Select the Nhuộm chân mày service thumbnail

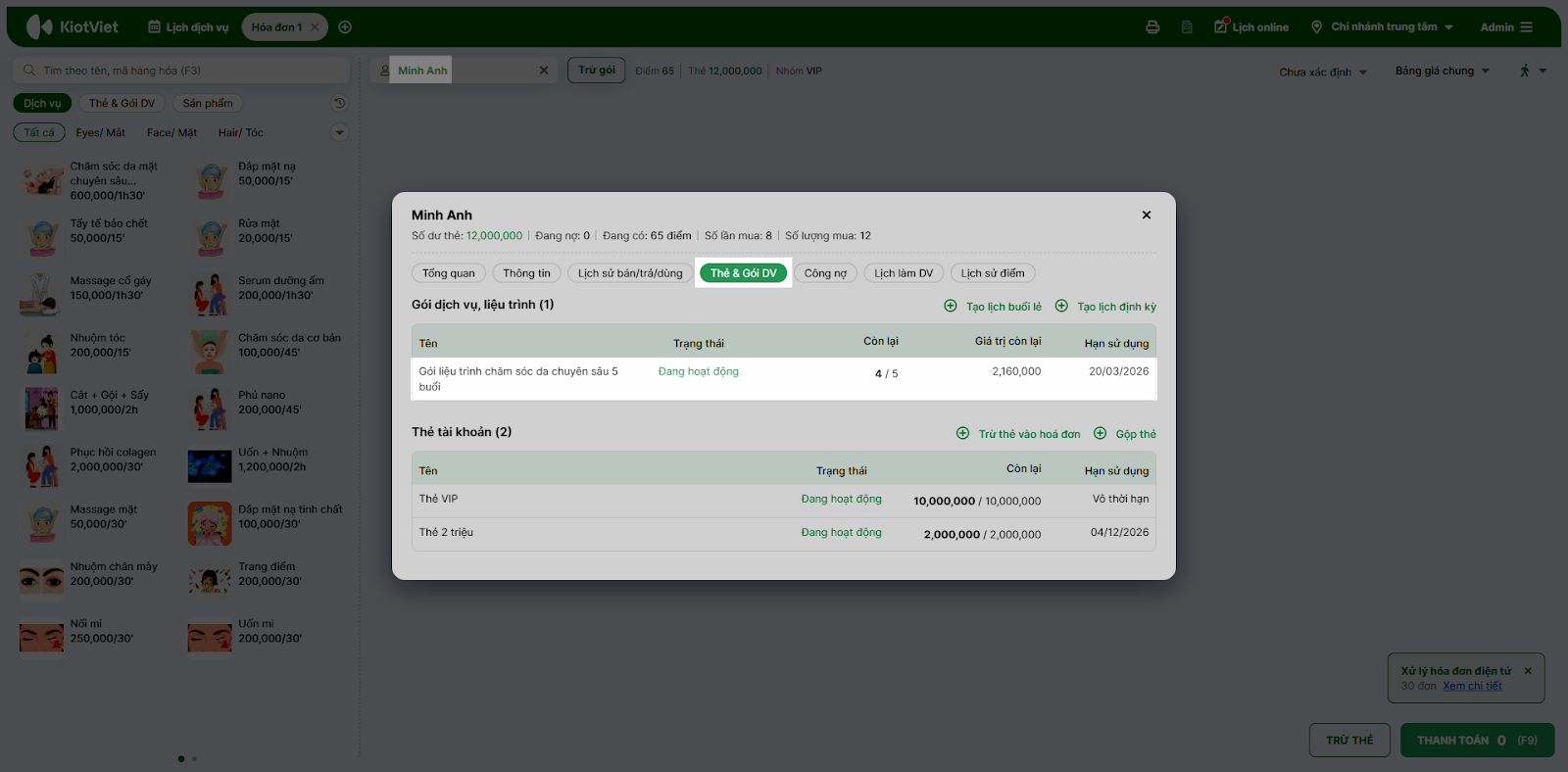41,581
